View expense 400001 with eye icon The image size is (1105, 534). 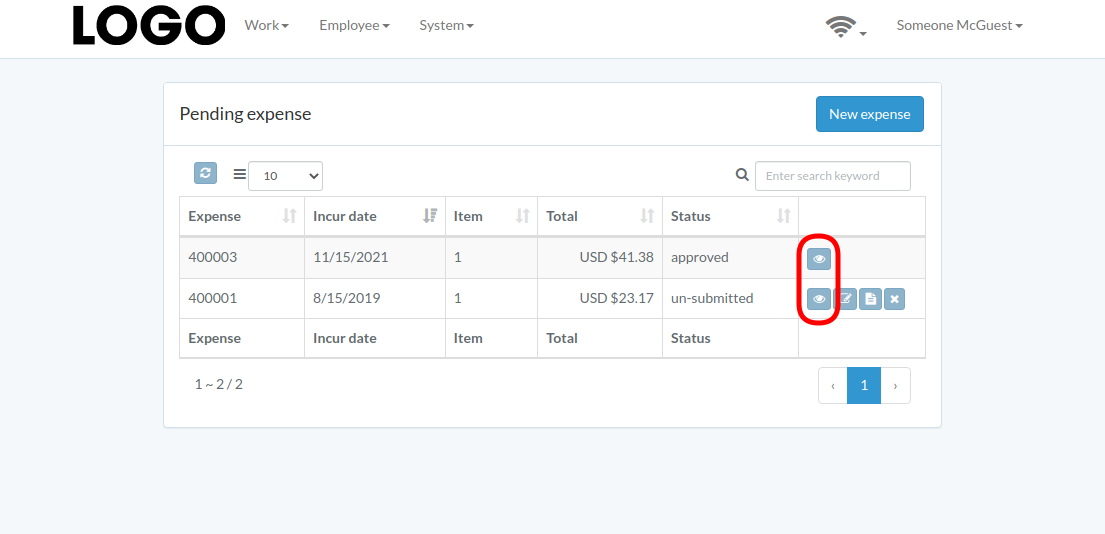point(819,299)
